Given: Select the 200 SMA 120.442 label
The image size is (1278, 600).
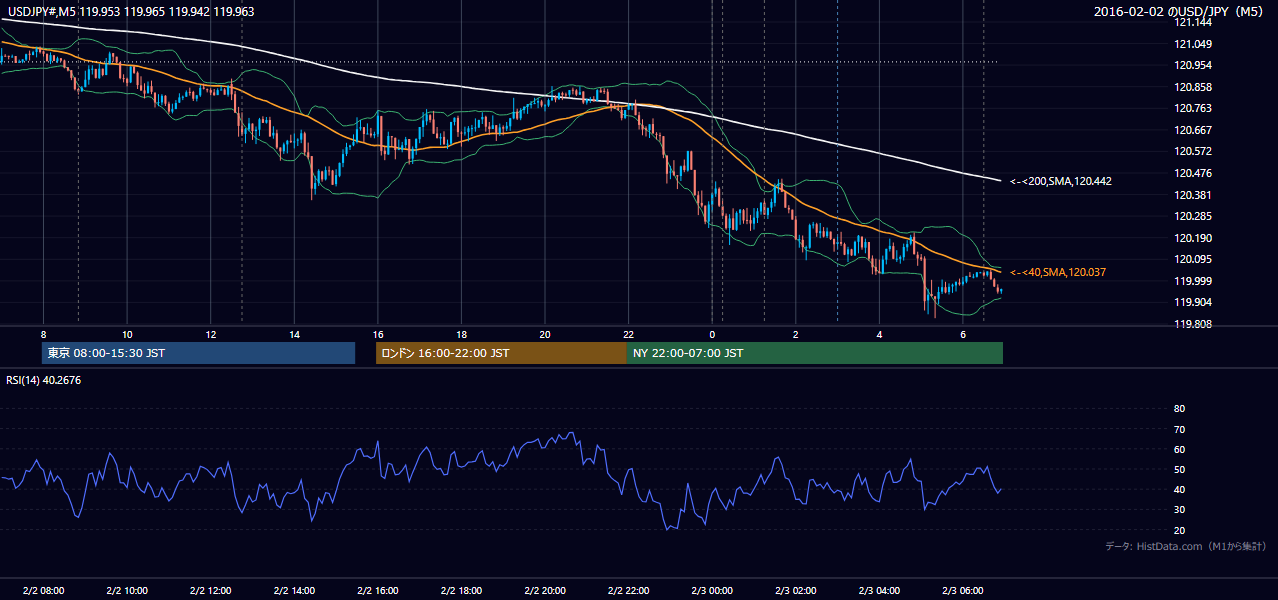Looking at the screenshot, I should pos(1061,181).
